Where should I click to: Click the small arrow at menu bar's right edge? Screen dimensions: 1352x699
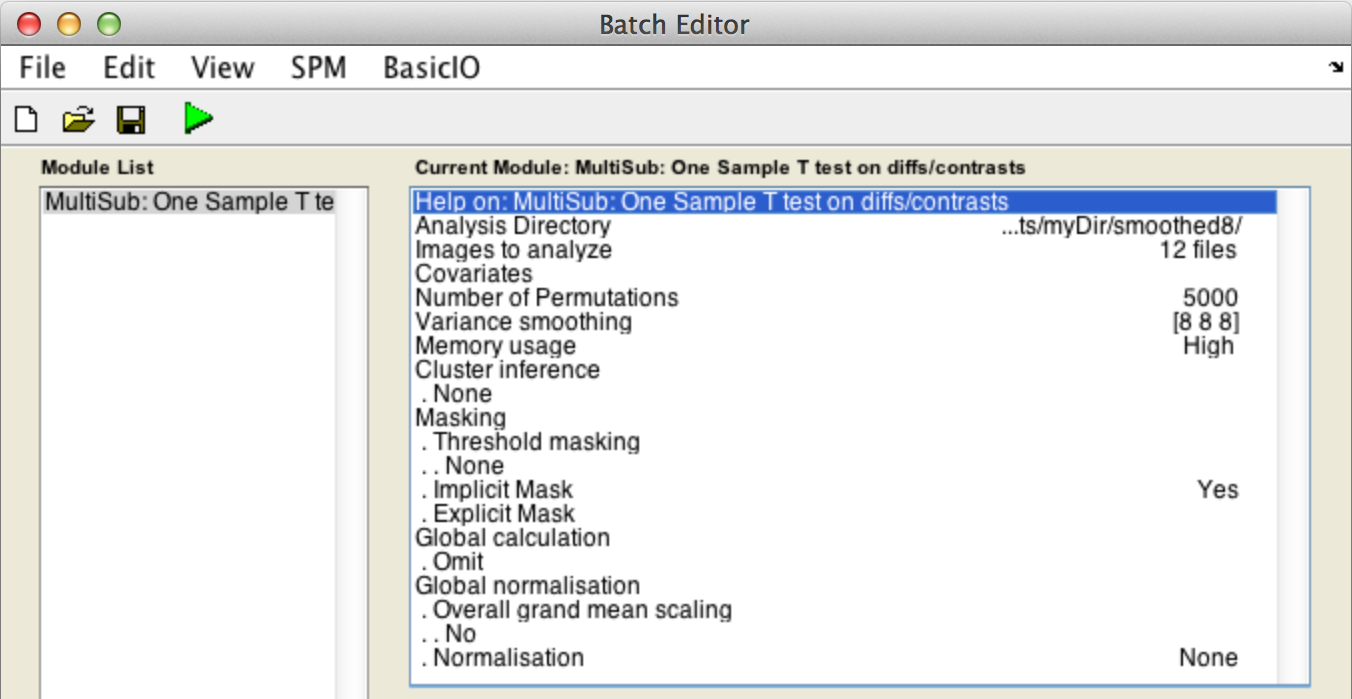(1336, 67)
